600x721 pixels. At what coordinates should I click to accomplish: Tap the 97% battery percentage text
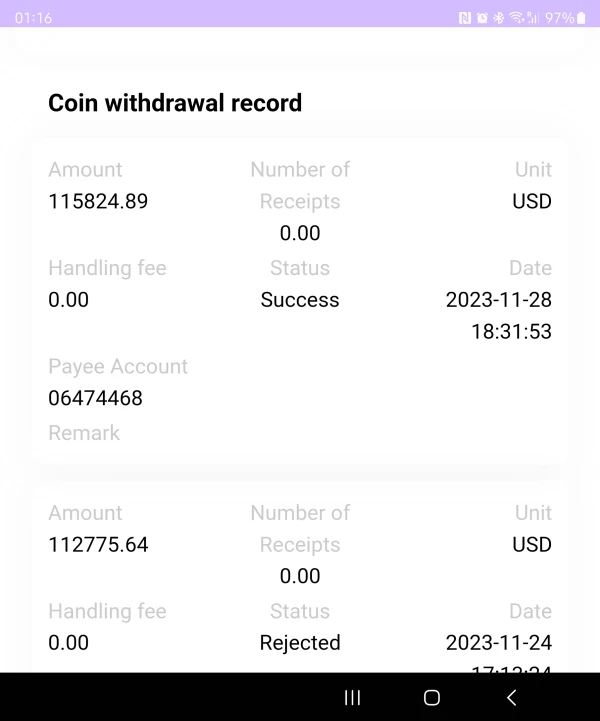[559, 18]
